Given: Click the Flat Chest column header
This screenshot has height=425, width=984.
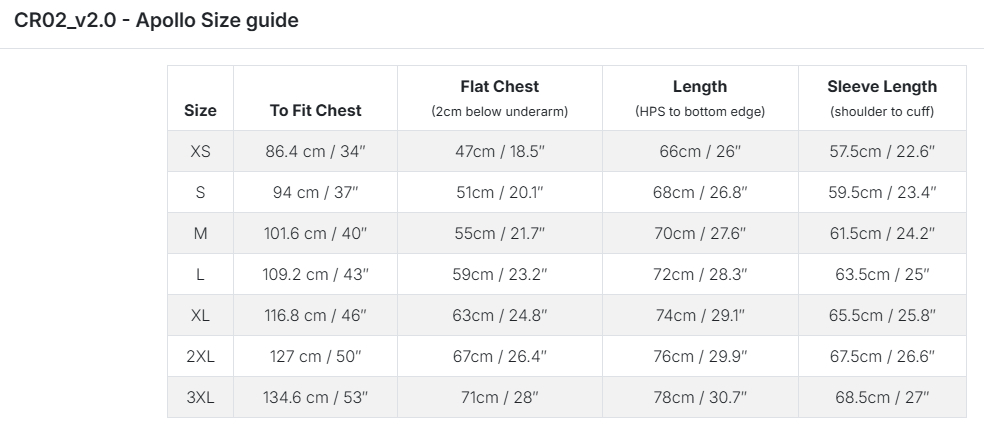Looking at the screenshot, I should click(x=499, y=87).
